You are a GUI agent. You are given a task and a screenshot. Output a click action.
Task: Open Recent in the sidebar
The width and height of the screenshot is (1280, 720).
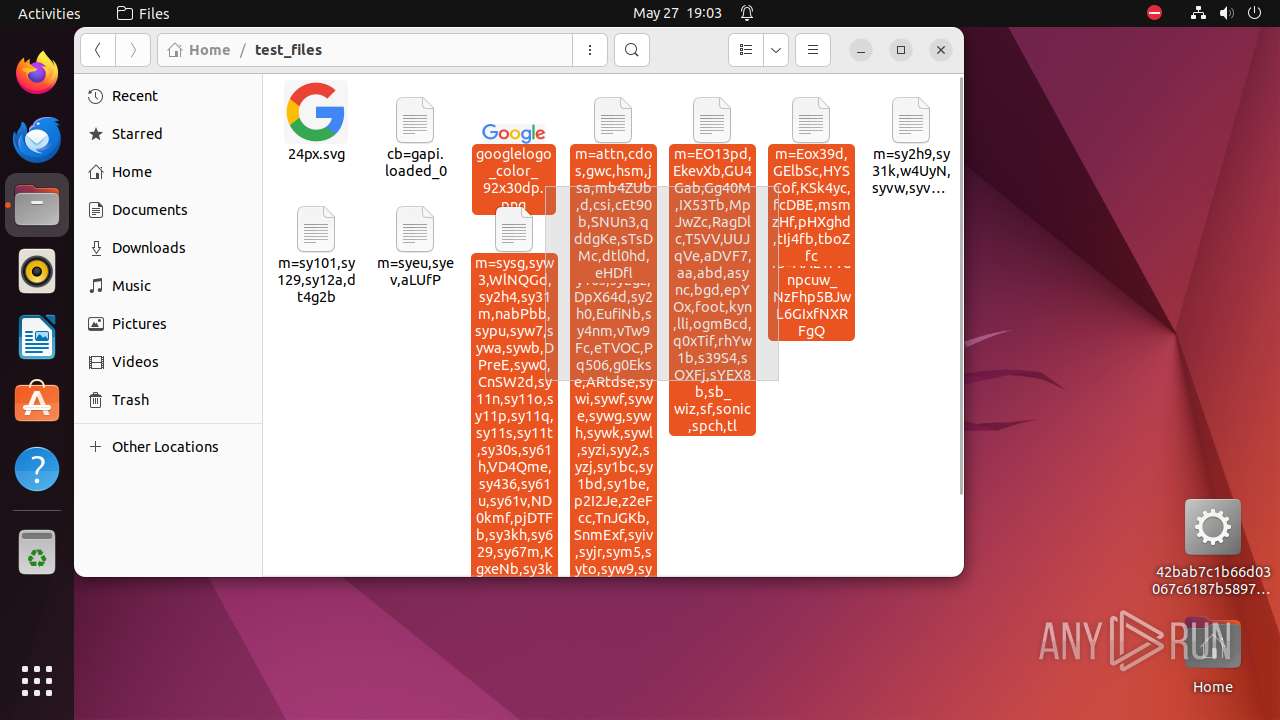168,96
